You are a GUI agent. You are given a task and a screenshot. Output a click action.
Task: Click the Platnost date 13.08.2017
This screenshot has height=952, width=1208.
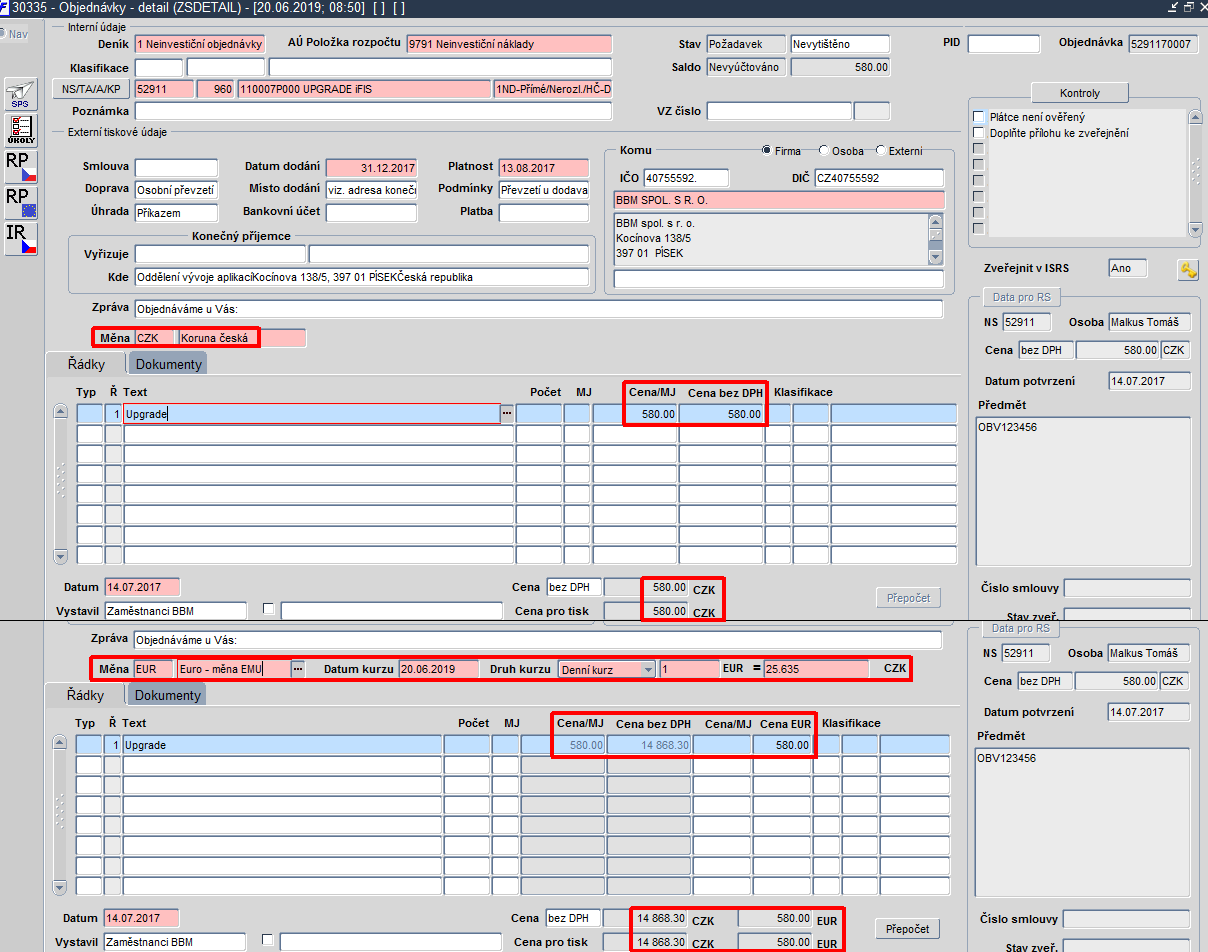tap(544, 168)
